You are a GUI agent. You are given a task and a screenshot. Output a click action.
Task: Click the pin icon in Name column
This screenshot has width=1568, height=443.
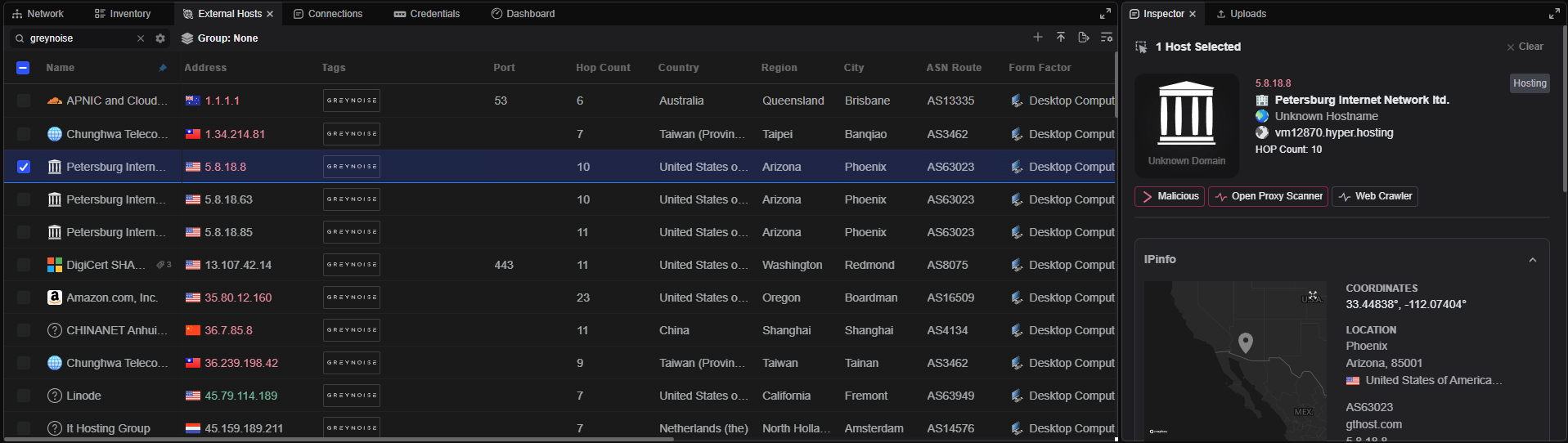click(162, 68)
